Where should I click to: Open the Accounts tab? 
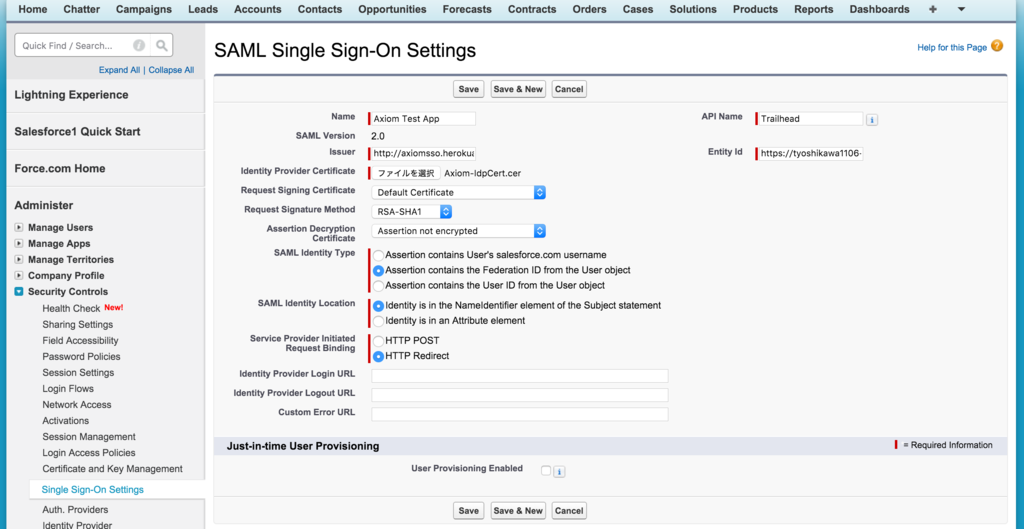coord(257,9)
